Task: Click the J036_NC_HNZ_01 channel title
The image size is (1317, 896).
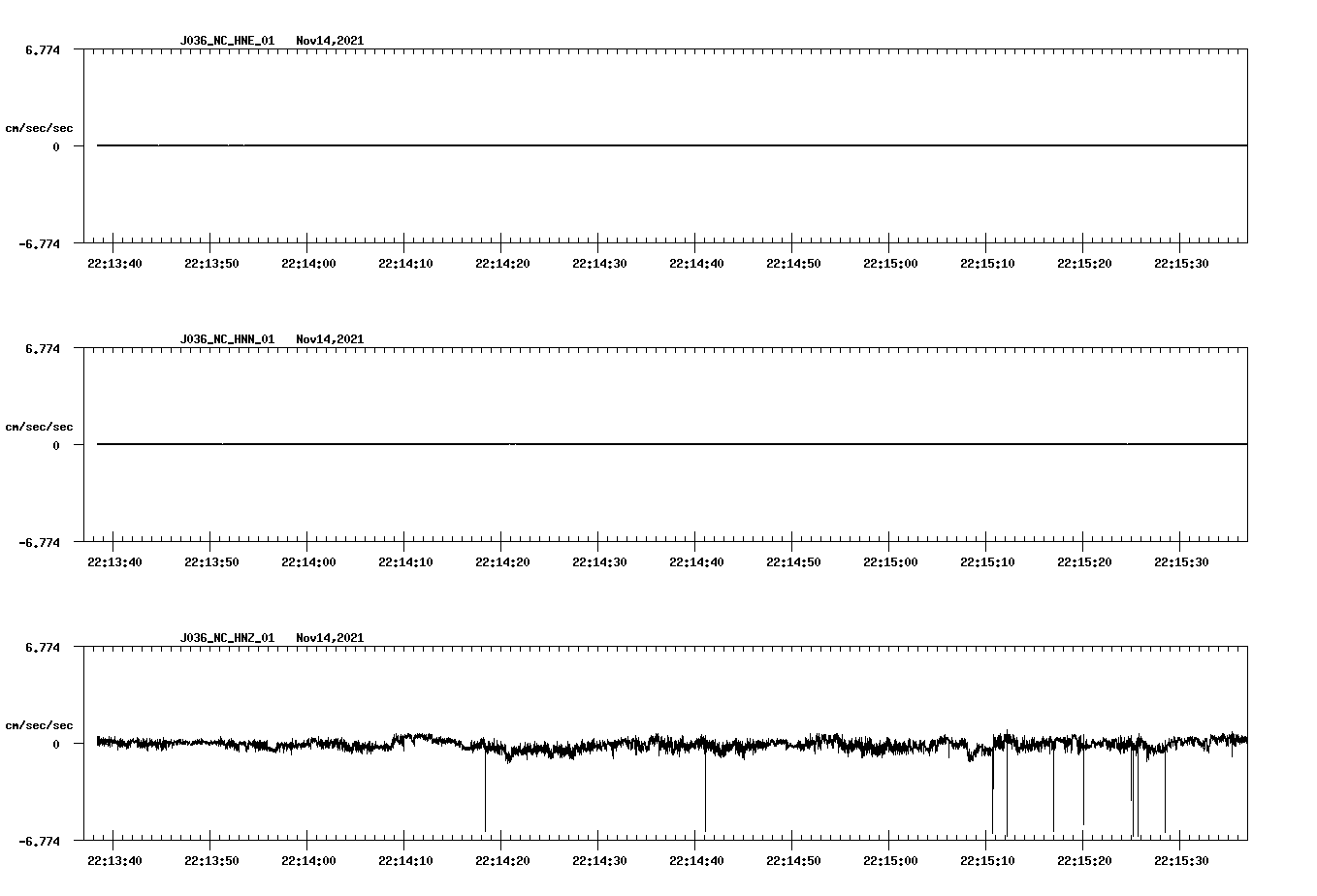Action: coord(227,638)
